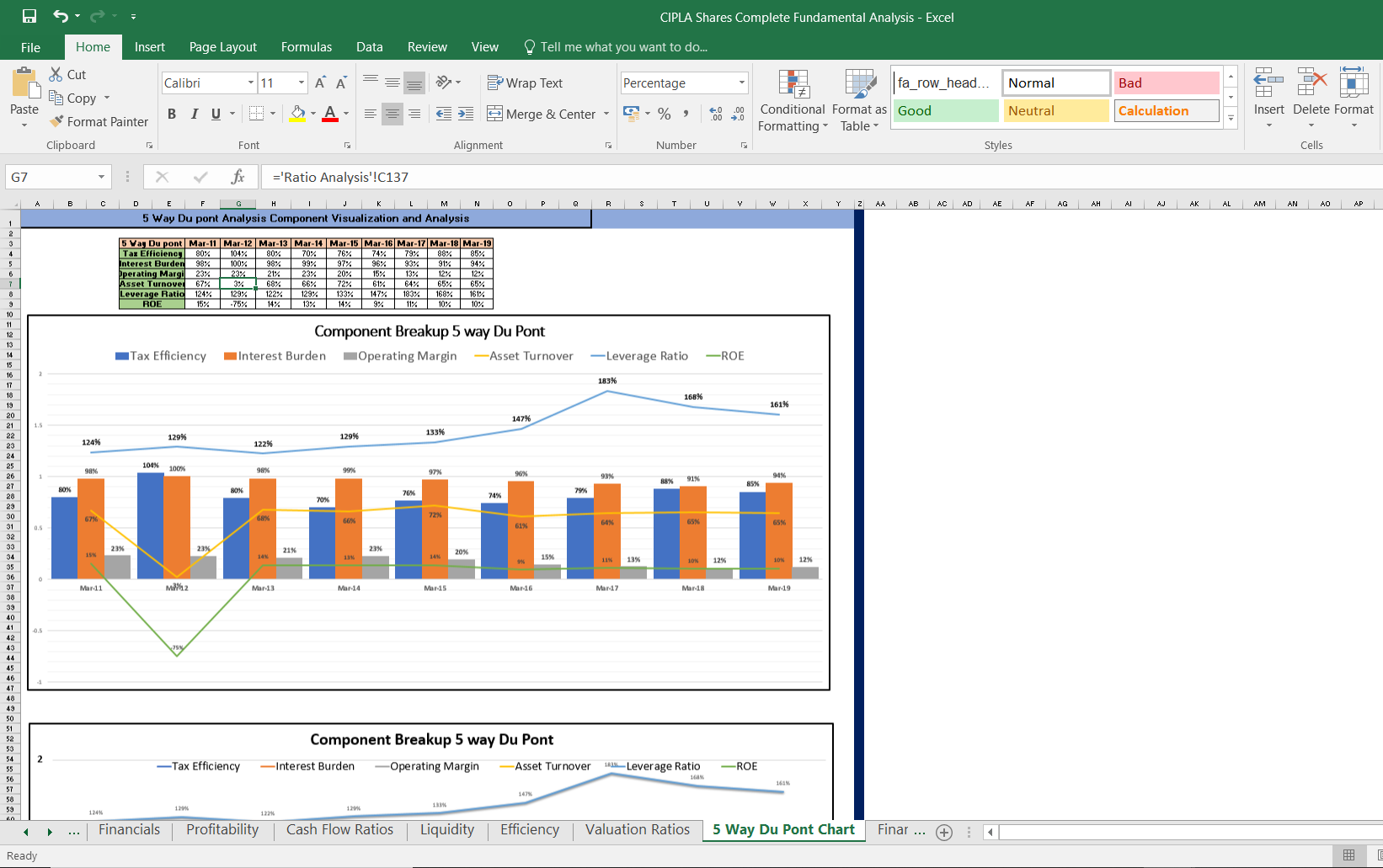The width and height of the screenshot is (1383, 868).
Task: Apply the Good cell style
Action: pyautogui.click(x=945, y=110)
